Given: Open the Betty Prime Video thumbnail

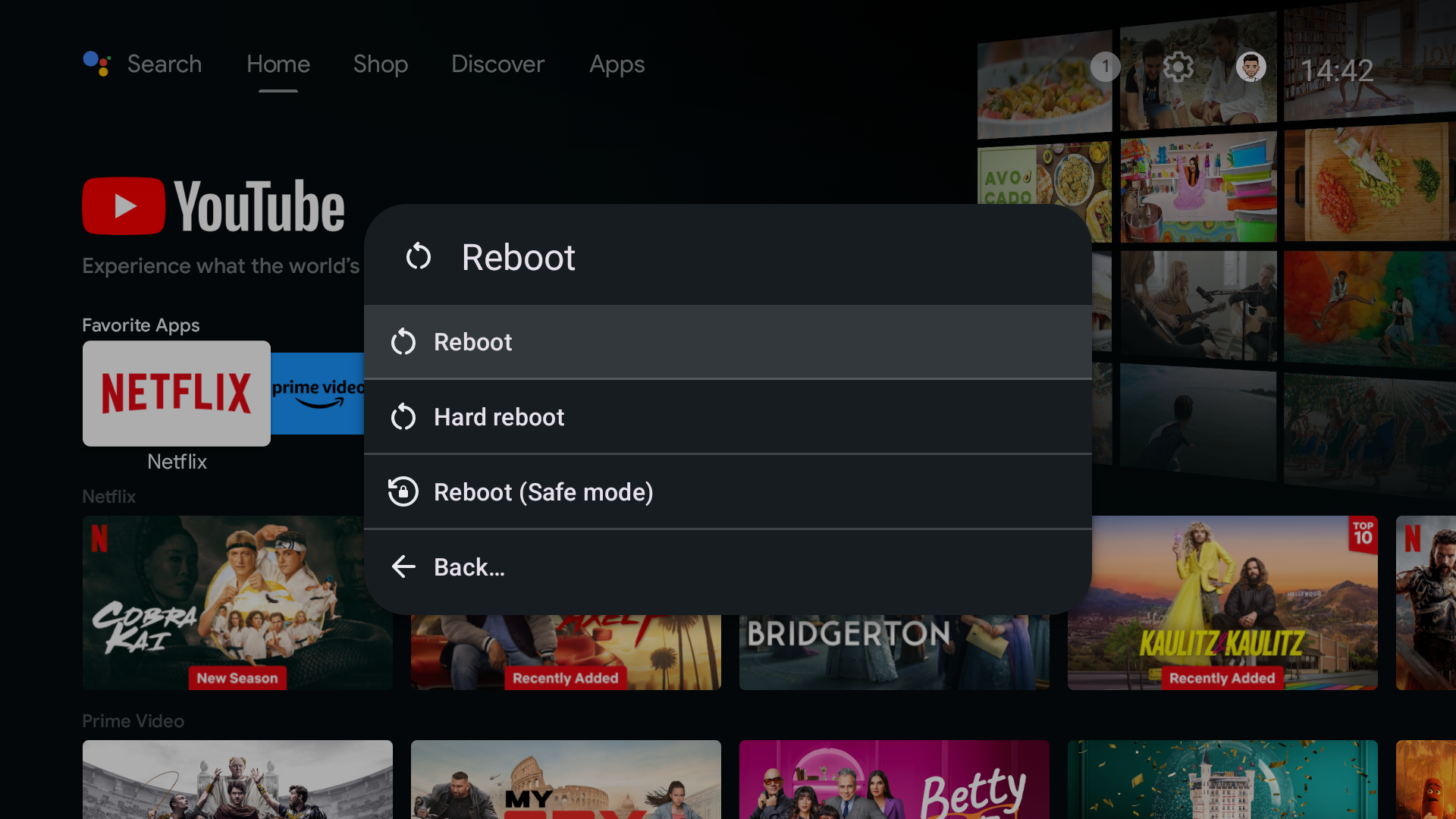Looking at the screenshot, I should pos(894,780).
